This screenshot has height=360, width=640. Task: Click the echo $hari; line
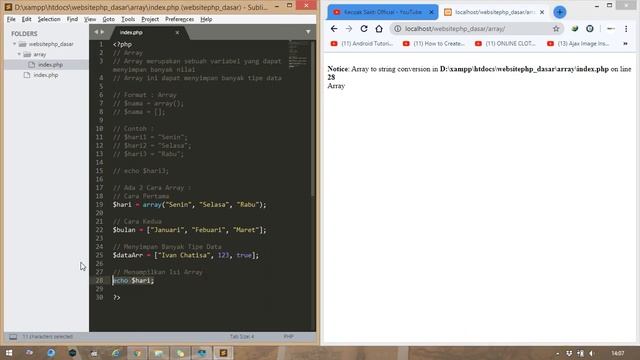[x=133, y=280]
